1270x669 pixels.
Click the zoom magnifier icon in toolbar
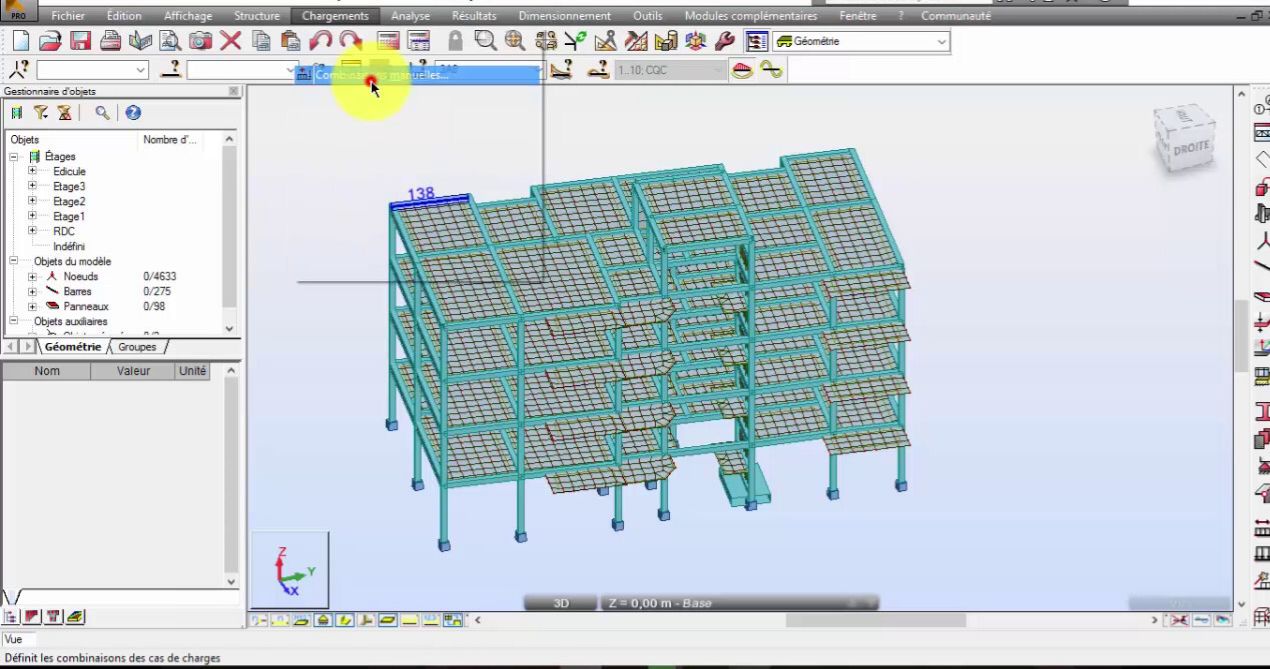coord(485,41)
